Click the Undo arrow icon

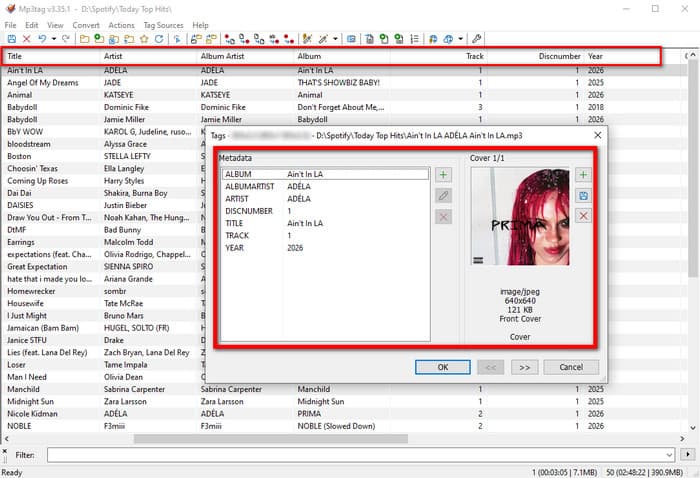pyautogui.click(x=42, y=39)
